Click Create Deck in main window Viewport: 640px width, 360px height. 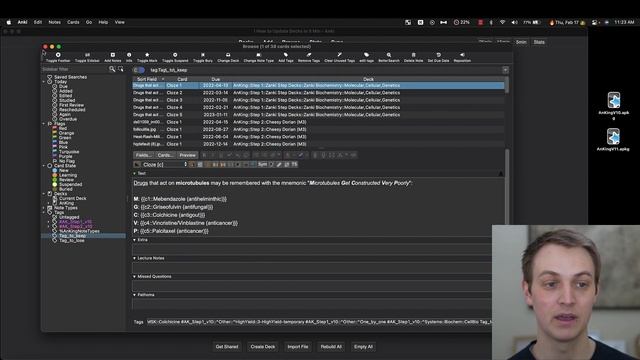pos(263,347)
